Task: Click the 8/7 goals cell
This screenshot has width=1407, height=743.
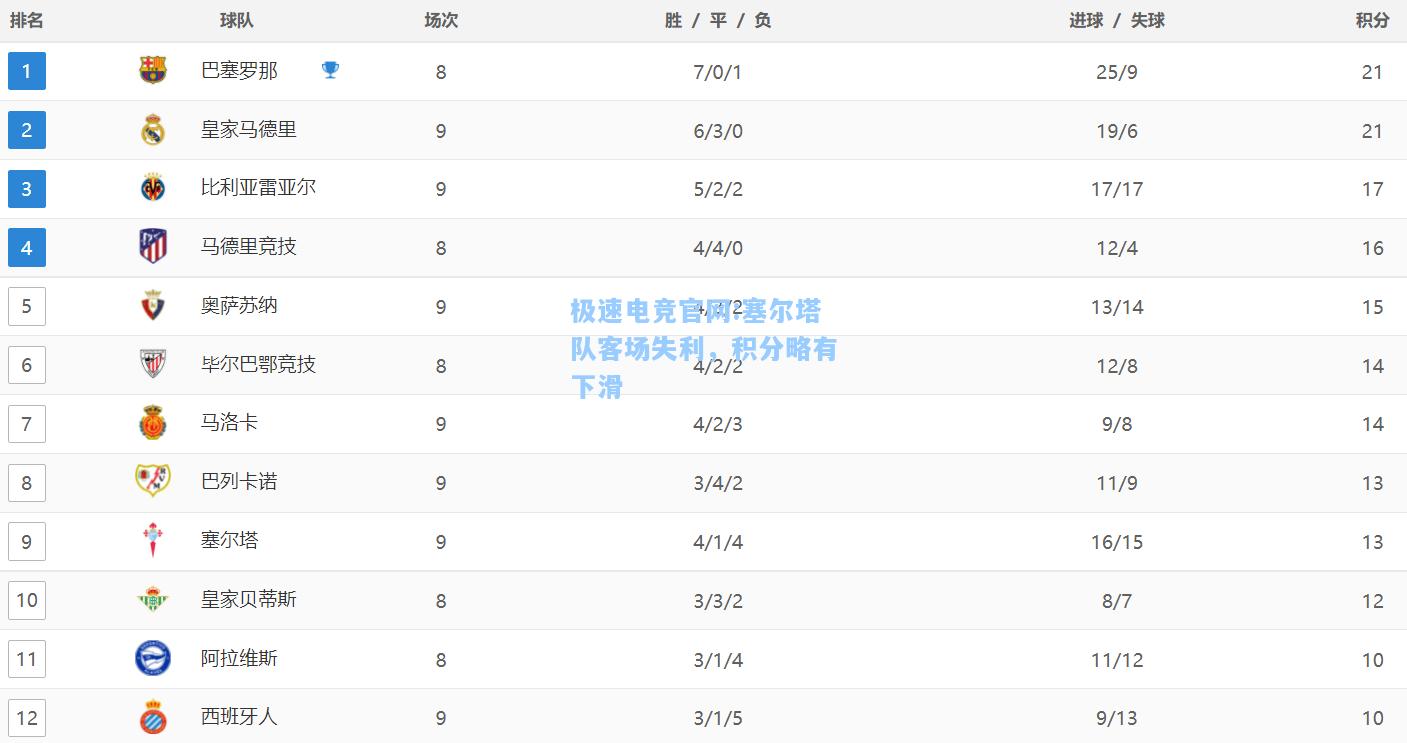Action: click(1117, 601)
